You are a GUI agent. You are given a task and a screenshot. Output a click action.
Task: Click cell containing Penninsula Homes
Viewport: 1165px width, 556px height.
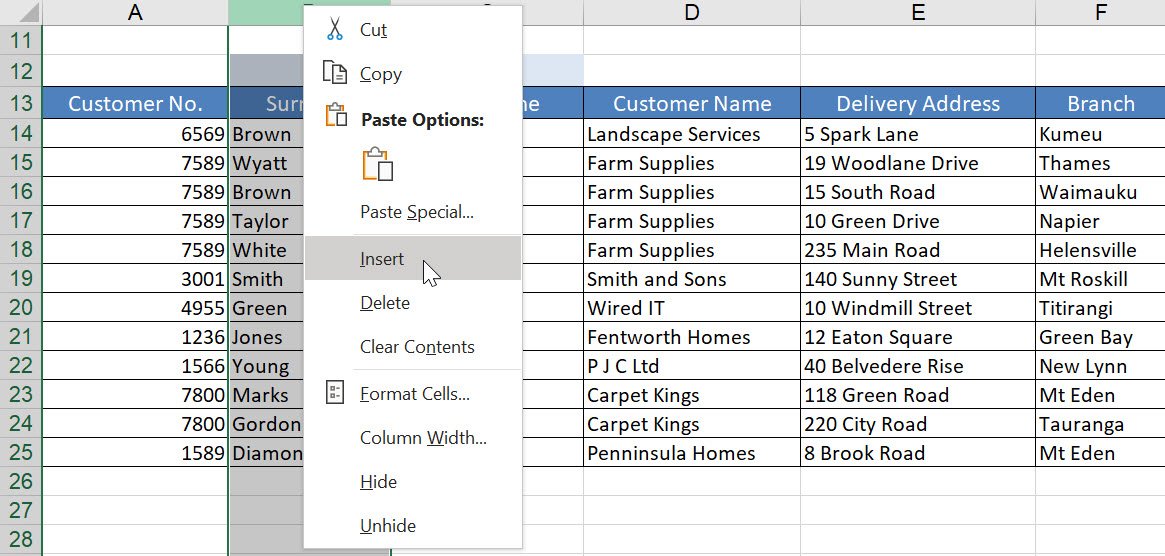coord(692,453)
